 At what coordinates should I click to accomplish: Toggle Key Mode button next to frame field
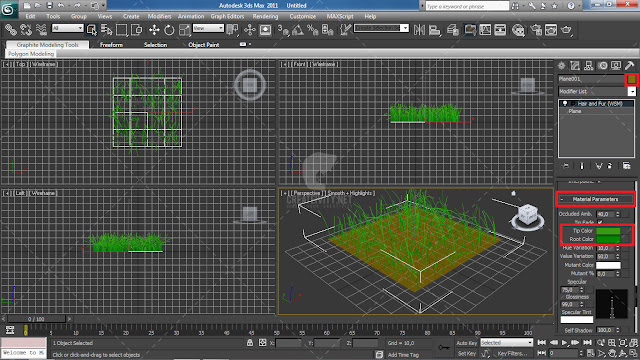click(x=542, y=353)
